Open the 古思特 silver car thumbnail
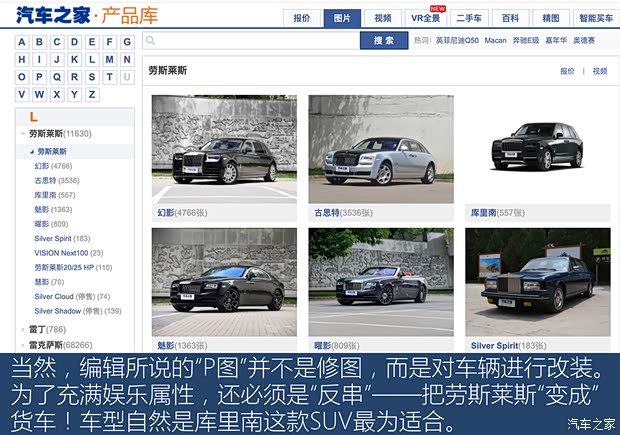The image size is (620, 435). (381, 149)
